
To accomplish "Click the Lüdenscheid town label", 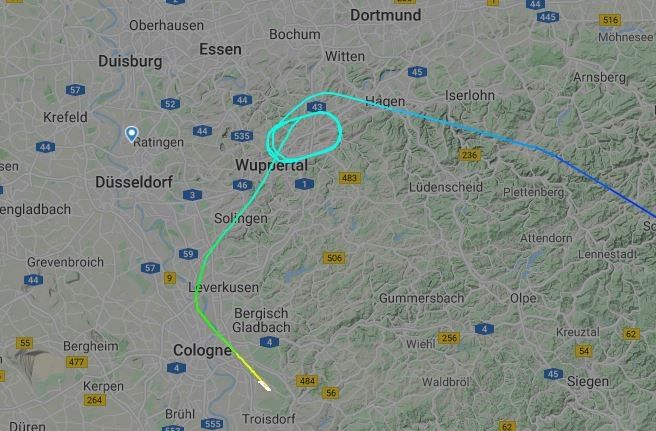I will click(446, 187).
